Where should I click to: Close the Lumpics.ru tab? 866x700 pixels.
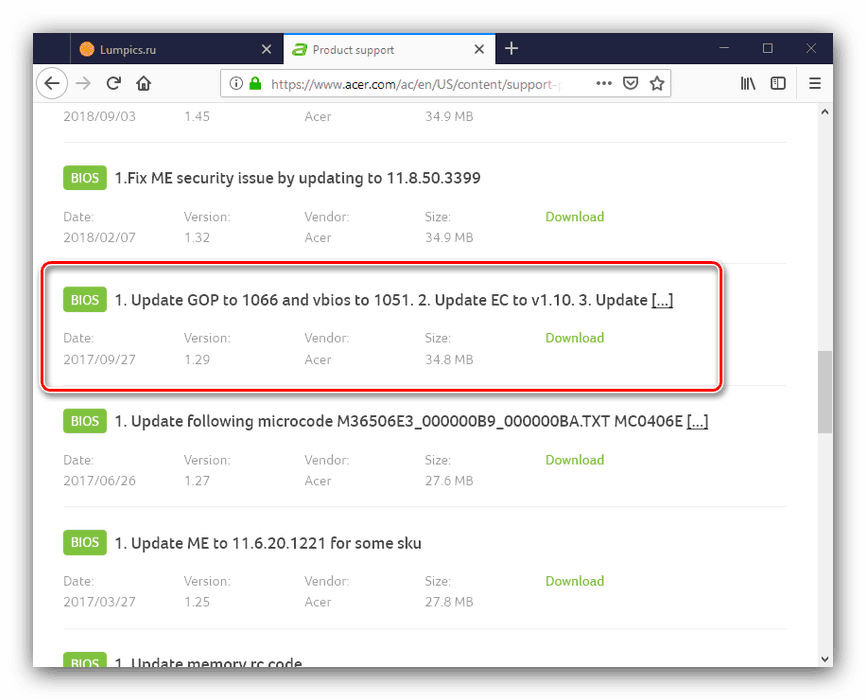click(x=266, y=49)
